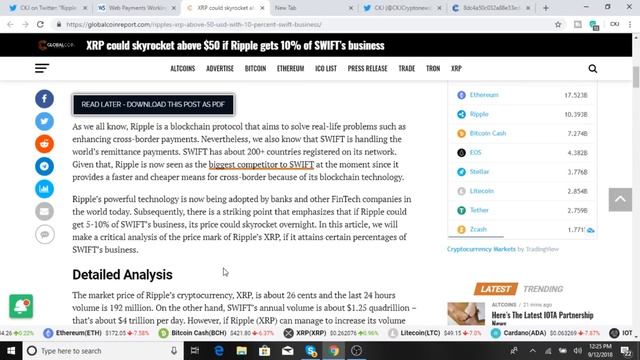
Task: Click the EOS coin icon in market widget
Action: tap(461, 153)
